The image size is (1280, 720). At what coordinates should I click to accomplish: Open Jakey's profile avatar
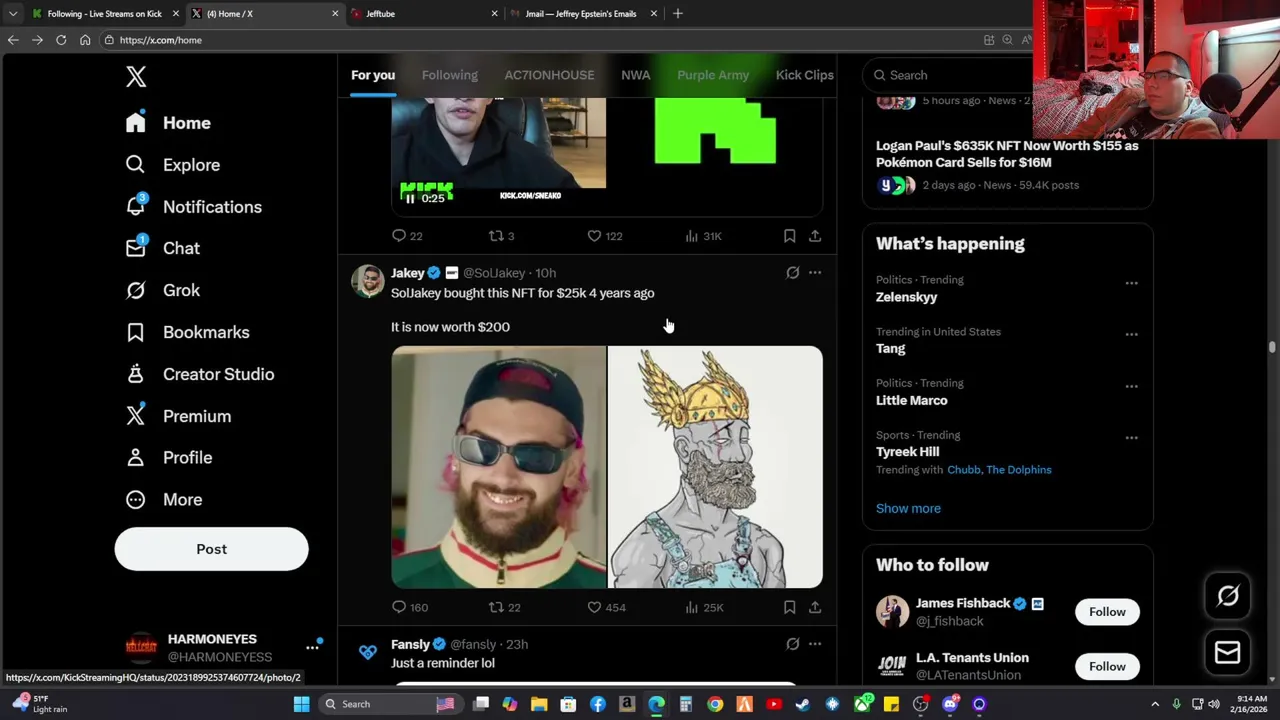[x=368, y=281]
